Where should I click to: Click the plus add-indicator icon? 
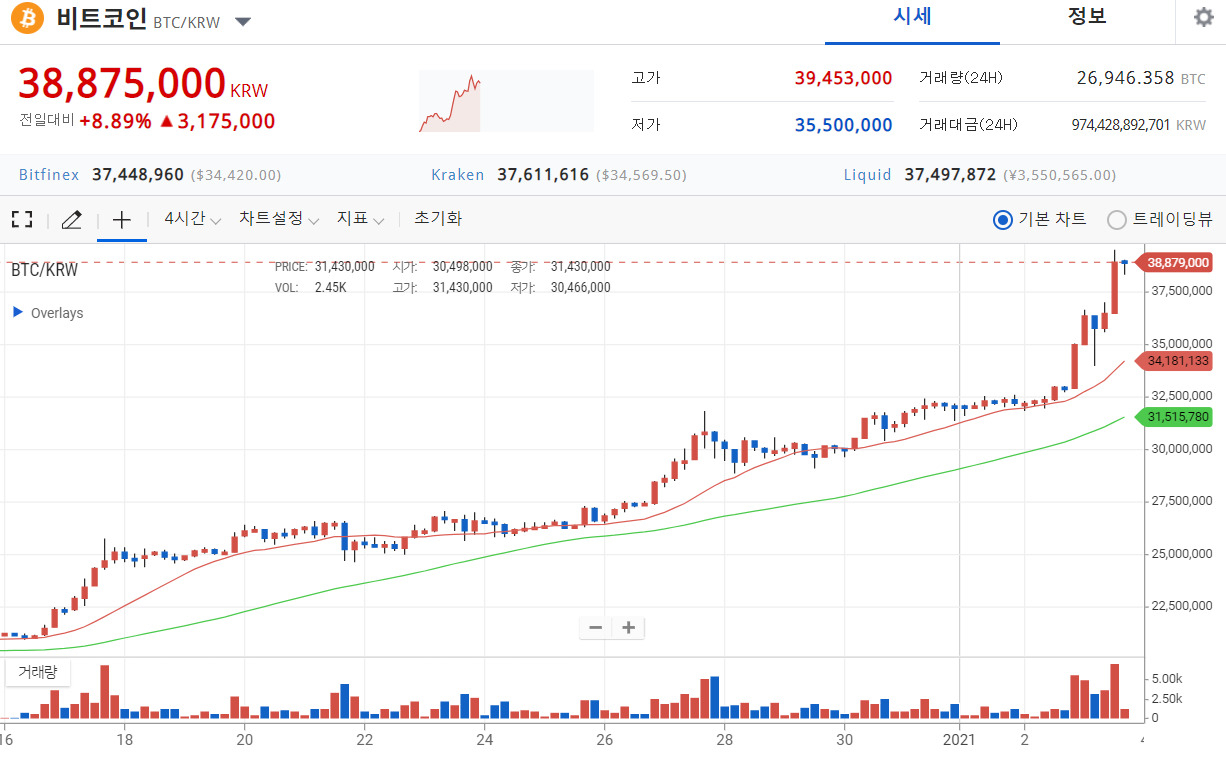point(121,218)
